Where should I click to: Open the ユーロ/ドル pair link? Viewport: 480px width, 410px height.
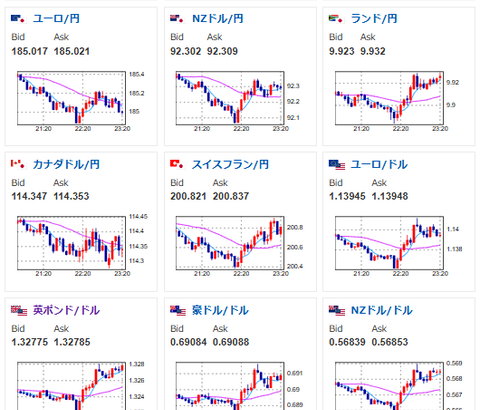[379, 164]
